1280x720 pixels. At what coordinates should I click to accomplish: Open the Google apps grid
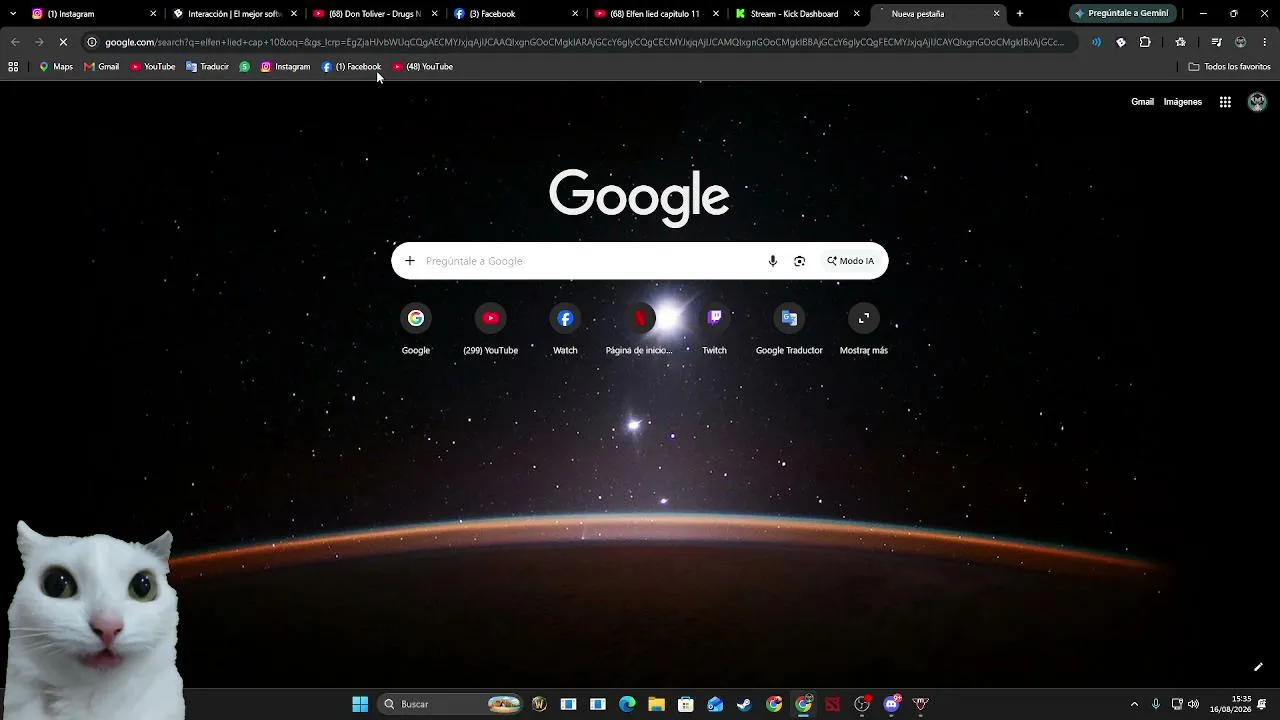tap(1225, 102)
